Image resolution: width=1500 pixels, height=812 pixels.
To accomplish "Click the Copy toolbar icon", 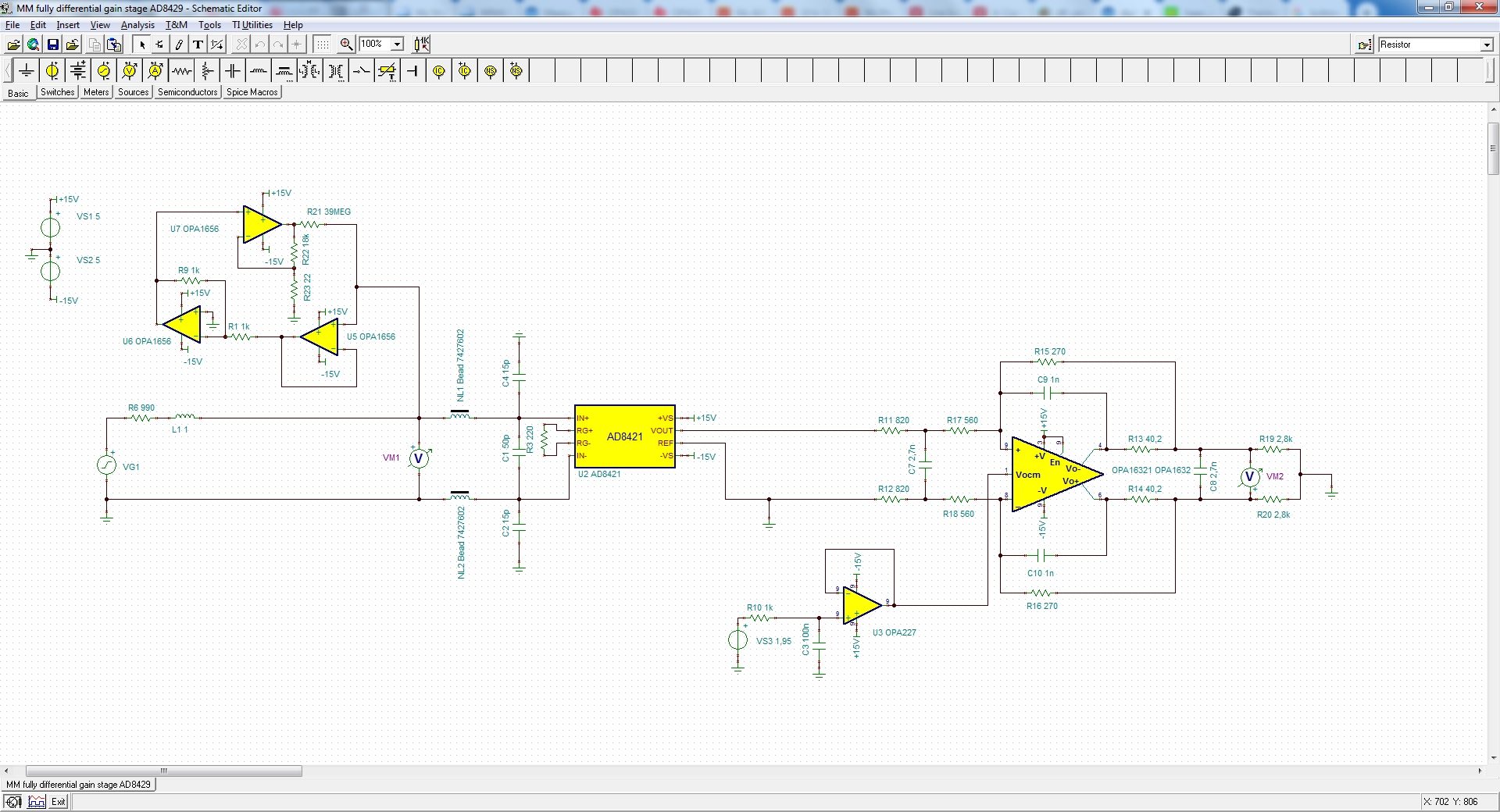I will coord(95,45).
